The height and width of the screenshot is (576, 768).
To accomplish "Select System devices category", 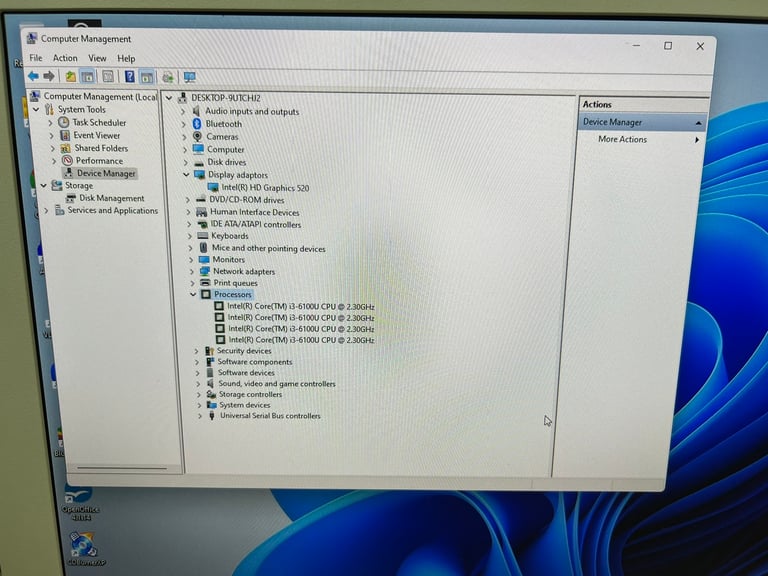I will (244, 405).
